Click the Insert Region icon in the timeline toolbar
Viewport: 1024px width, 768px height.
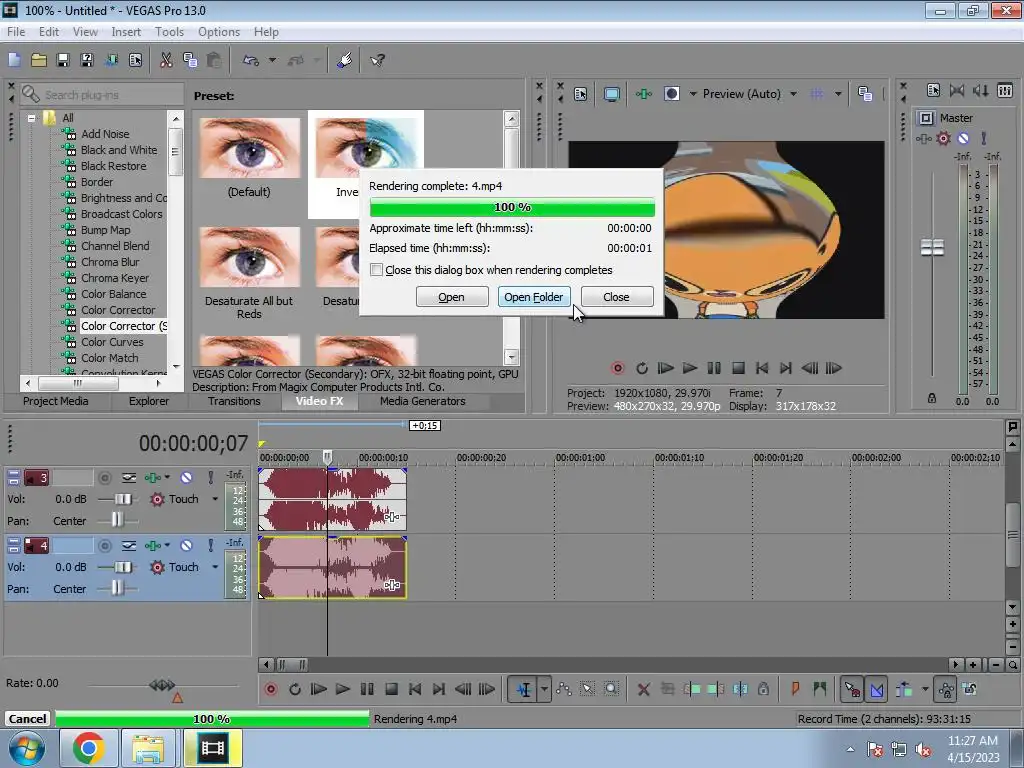[x=820, y=689]
